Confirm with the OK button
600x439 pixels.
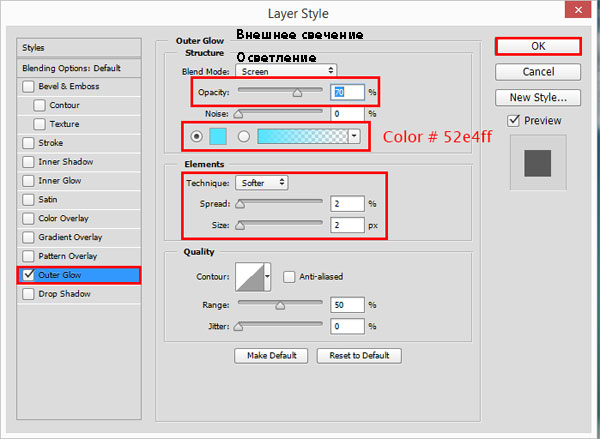pos(538,46)
